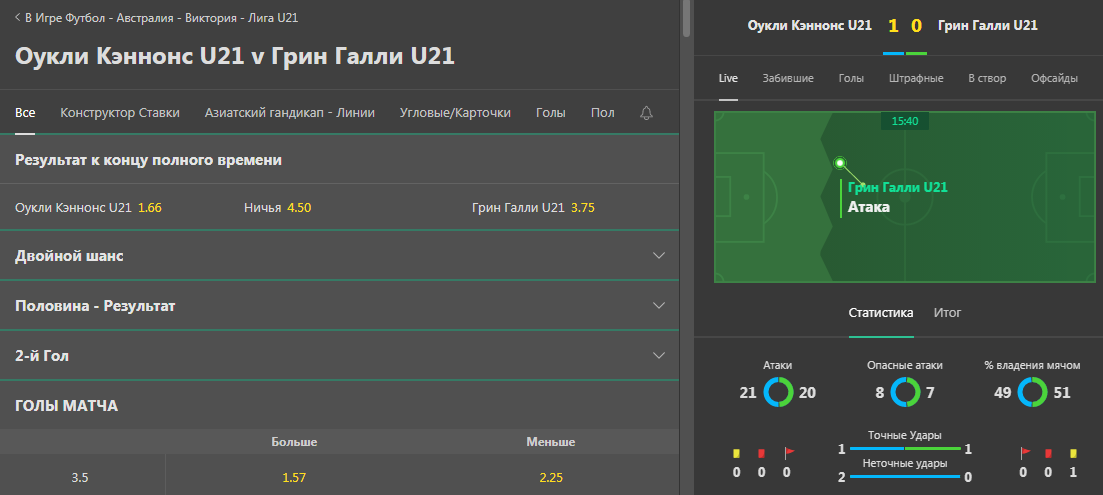Expand the 2-й Гол market
The height and width of the screenshot is (495, 1103).
(x=339, y=356)
